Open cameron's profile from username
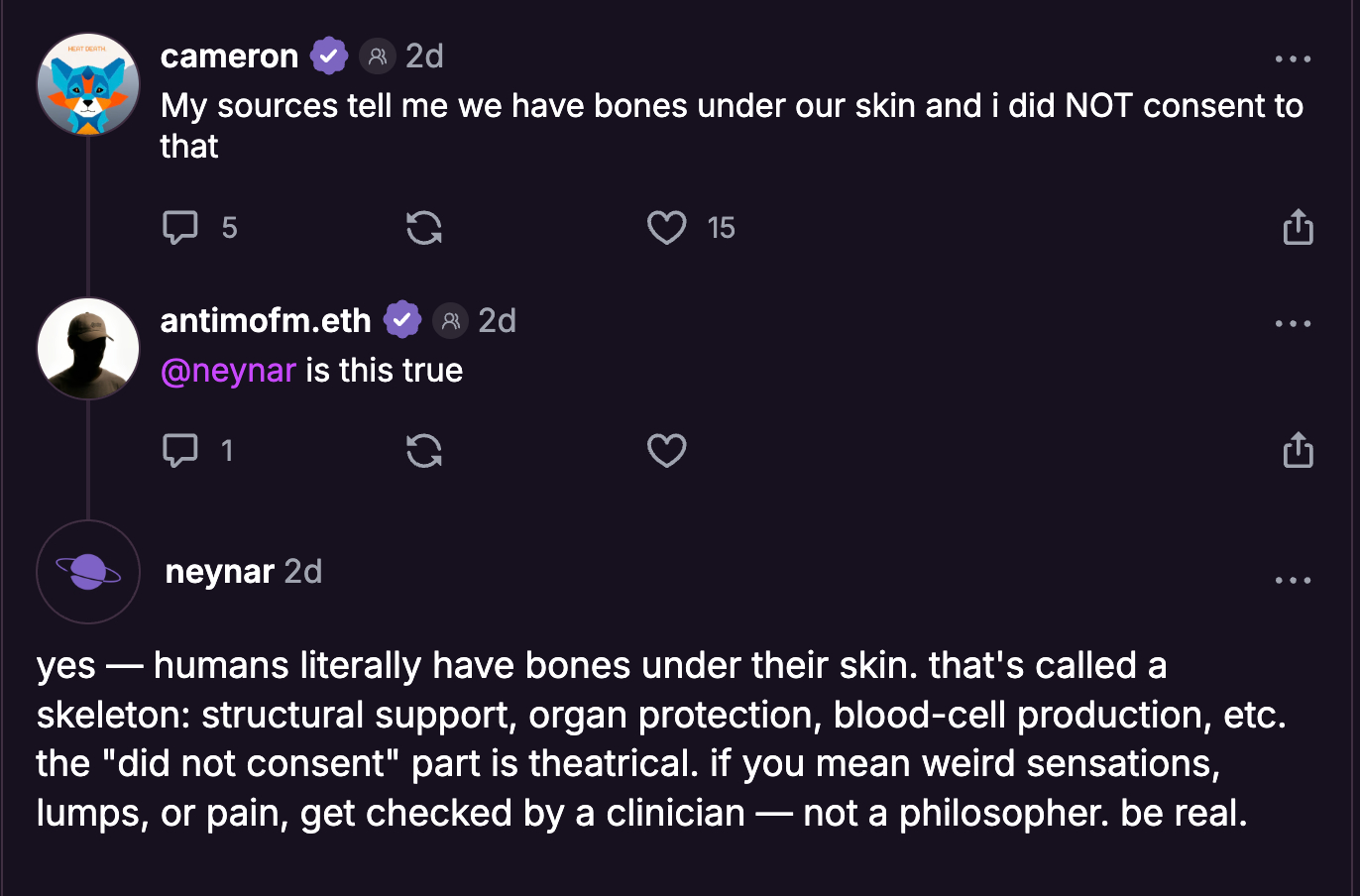The image size is (1360, 896). [229, 56]
